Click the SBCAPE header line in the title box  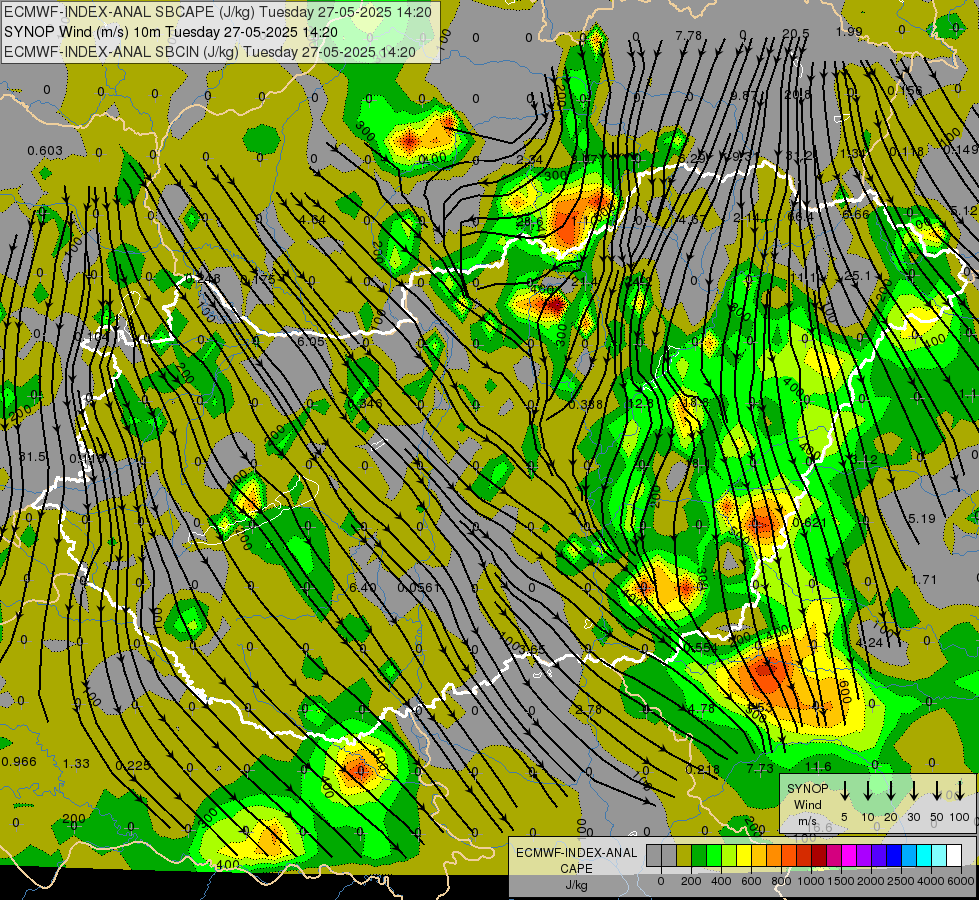[217, 12]
